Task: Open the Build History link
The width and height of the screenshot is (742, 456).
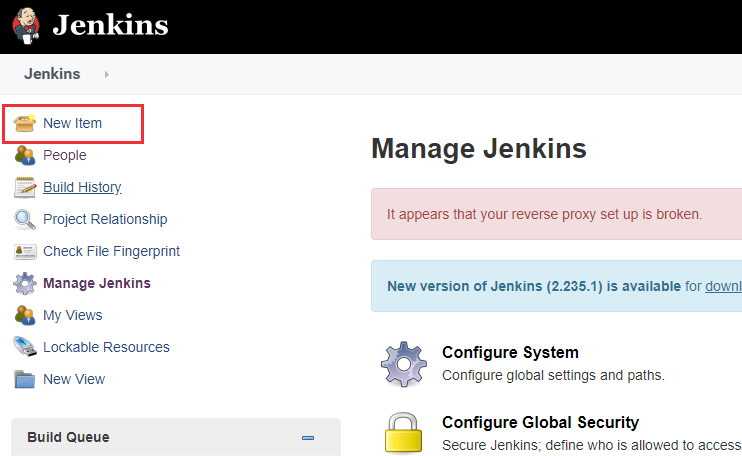Action: coord(82,187)
